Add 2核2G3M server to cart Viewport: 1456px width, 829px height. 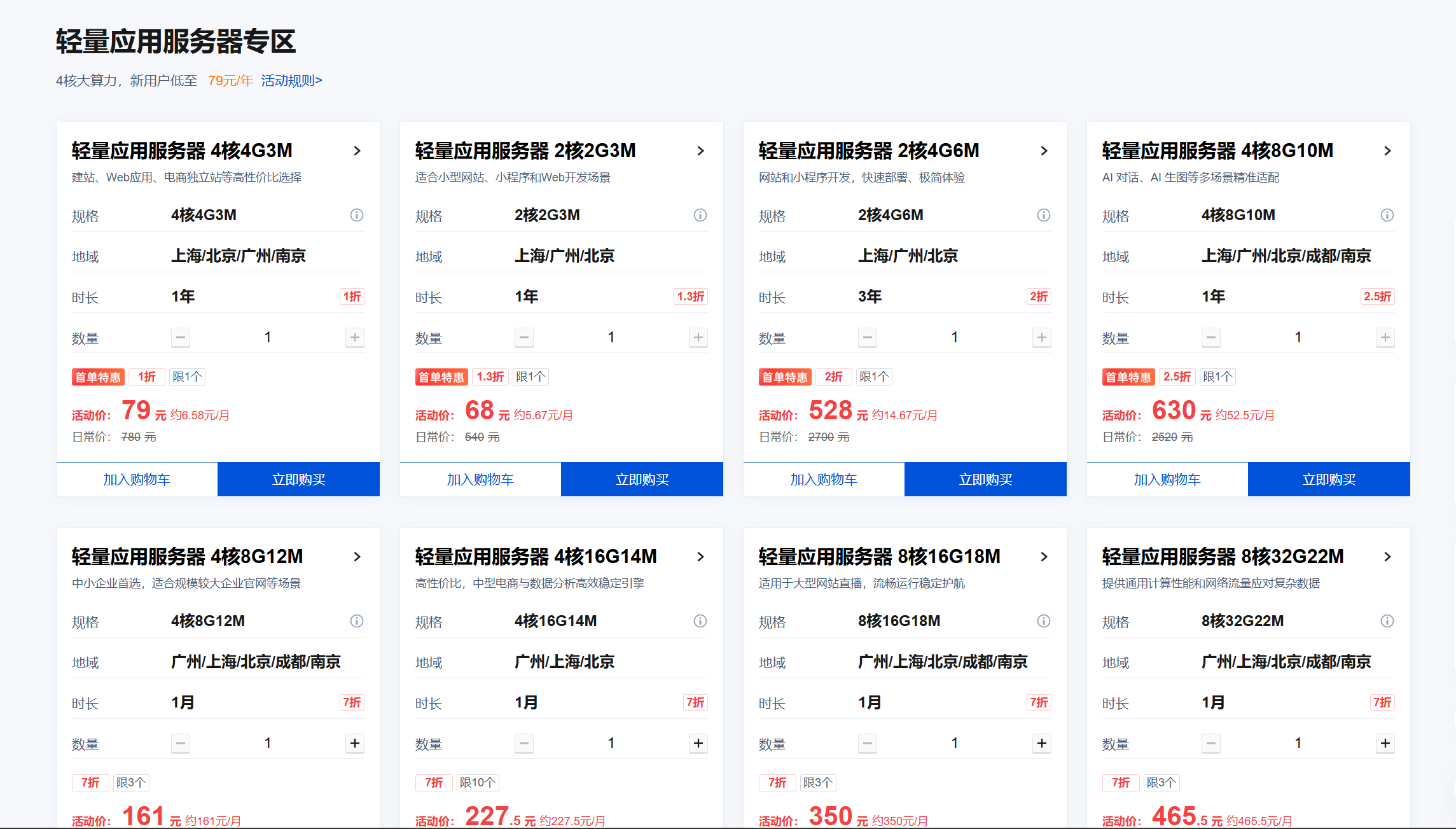pos(480,479)
